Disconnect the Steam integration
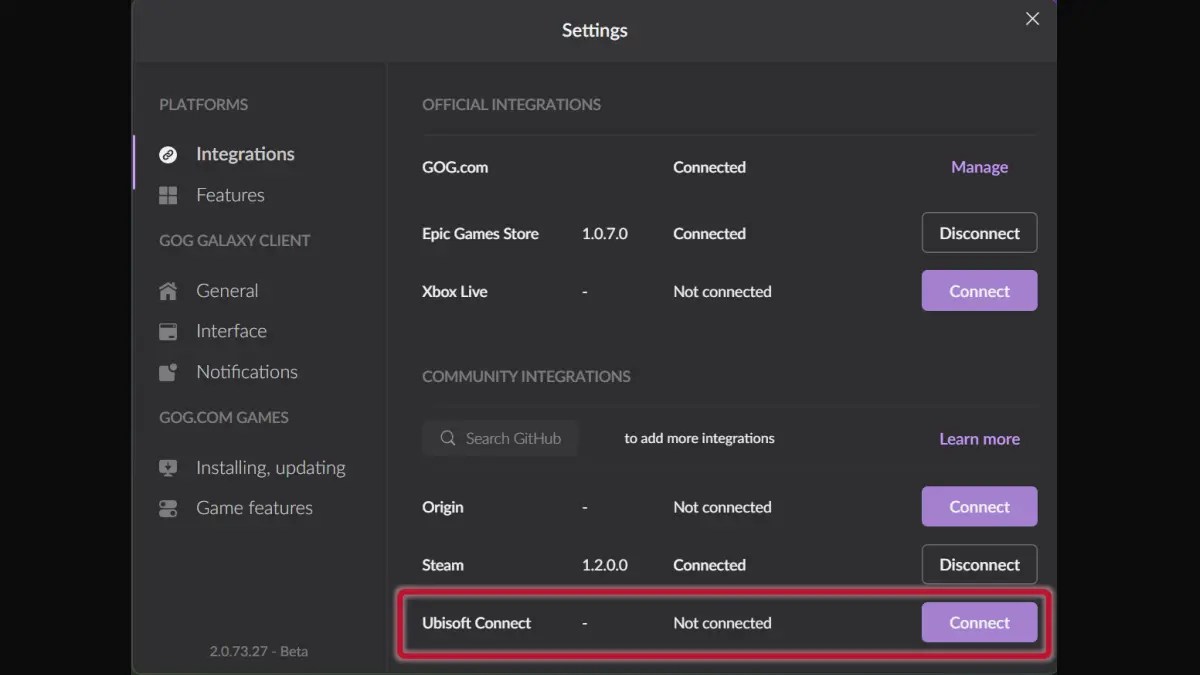Screen dimensions: 1200x675 979,564
